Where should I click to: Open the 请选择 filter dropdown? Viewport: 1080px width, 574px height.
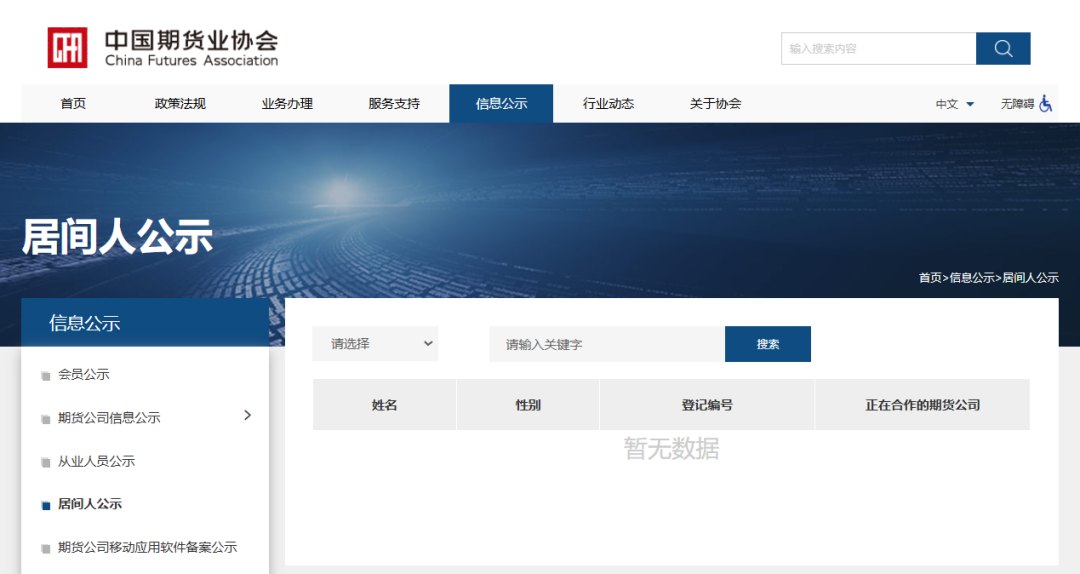[375, 344]
